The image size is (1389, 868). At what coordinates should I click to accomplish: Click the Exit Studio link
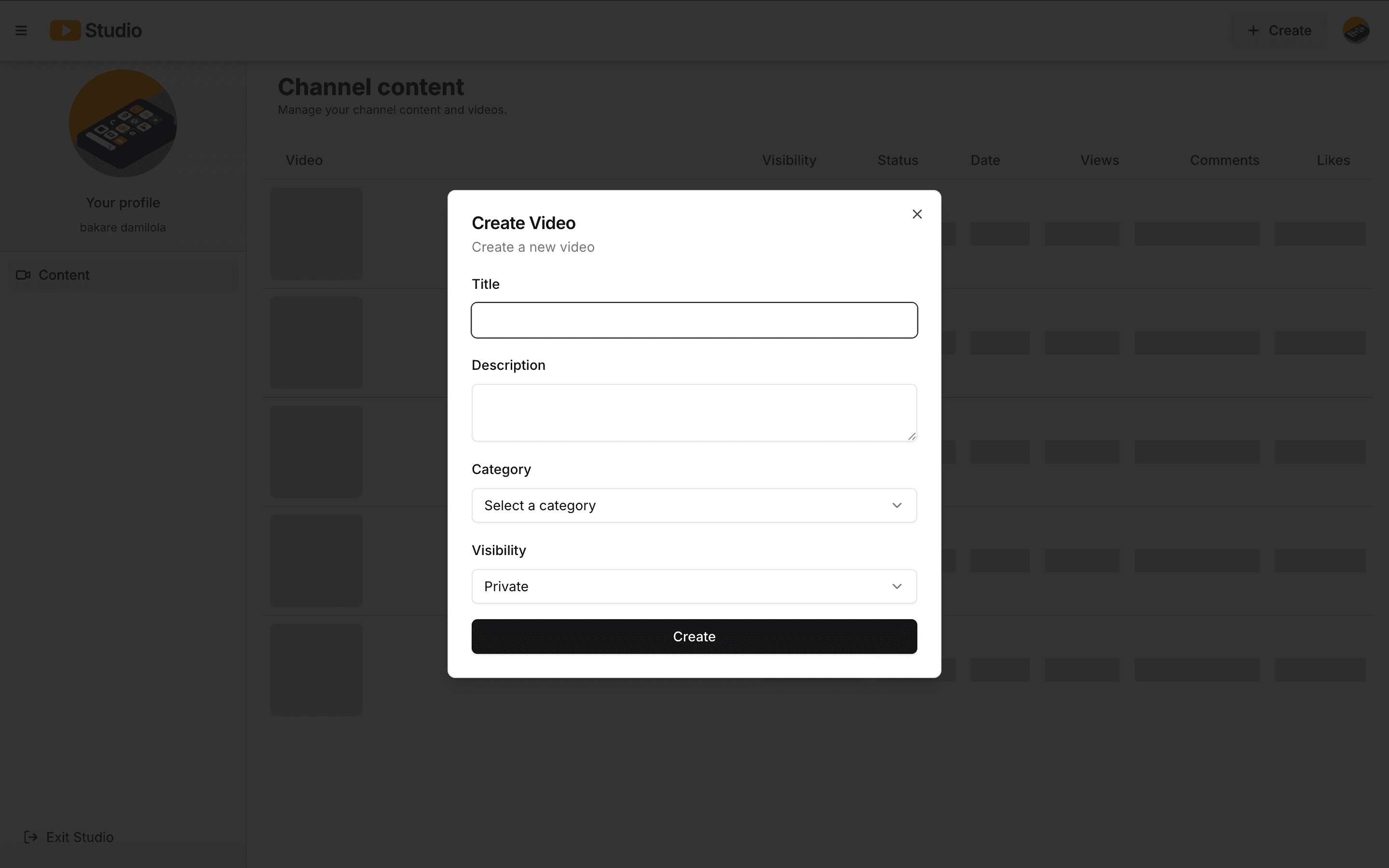80,837
